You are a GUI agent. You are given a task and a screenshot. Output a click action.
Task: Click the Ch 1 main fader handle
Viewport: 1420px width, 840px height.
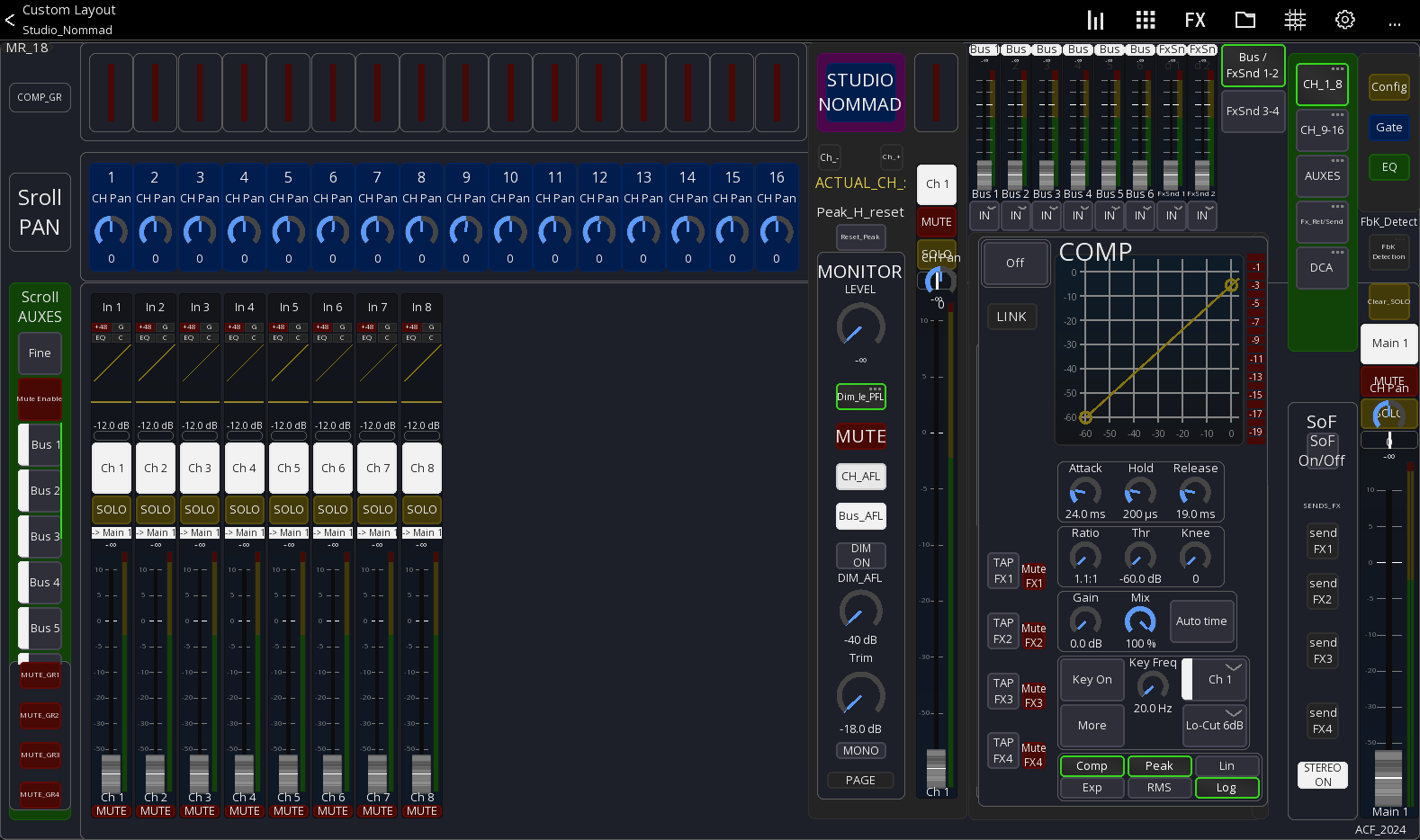click(937, 769)
